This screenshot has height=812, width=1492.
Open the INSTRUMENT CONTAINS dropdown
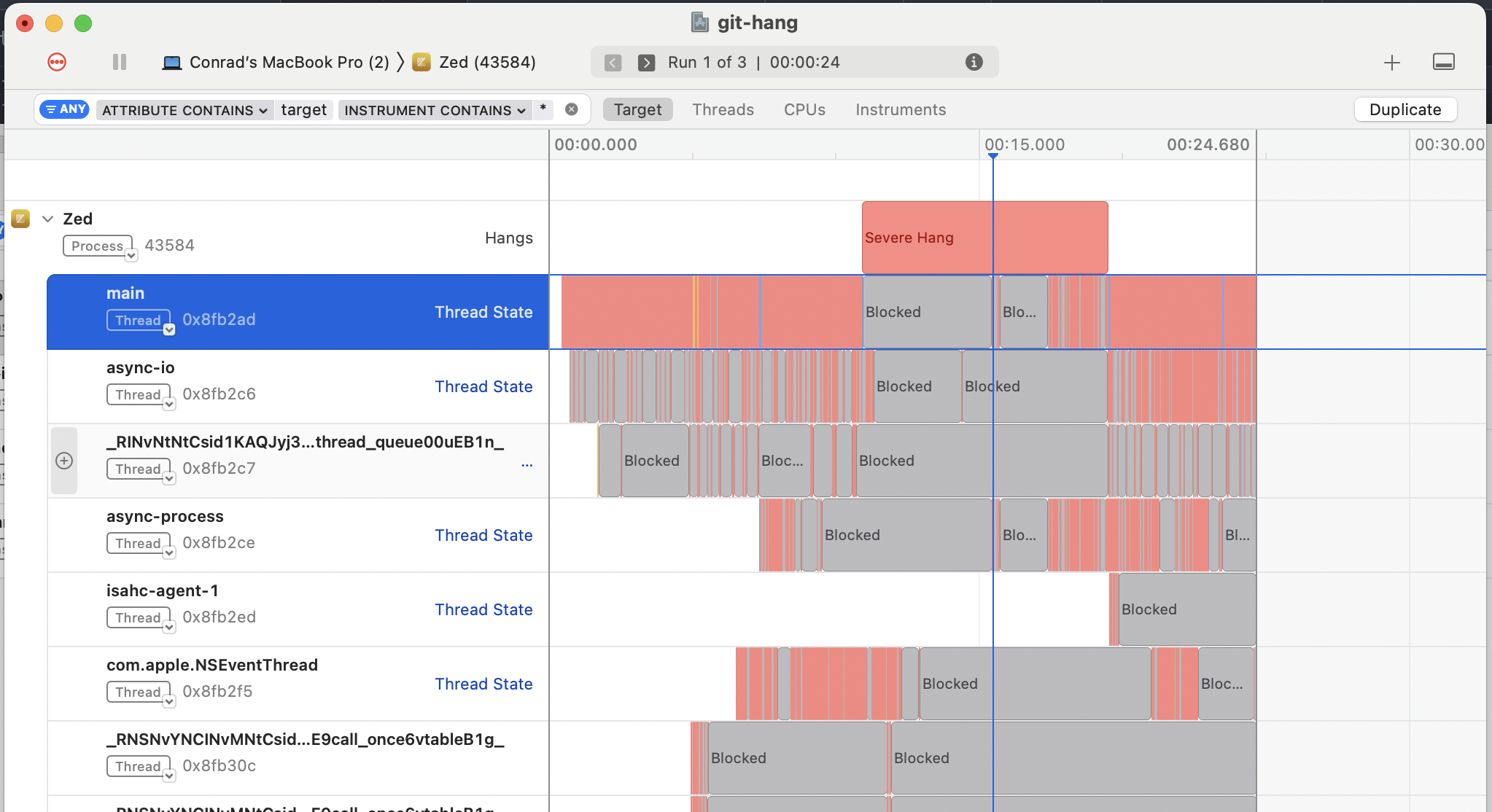pos(435,110)
